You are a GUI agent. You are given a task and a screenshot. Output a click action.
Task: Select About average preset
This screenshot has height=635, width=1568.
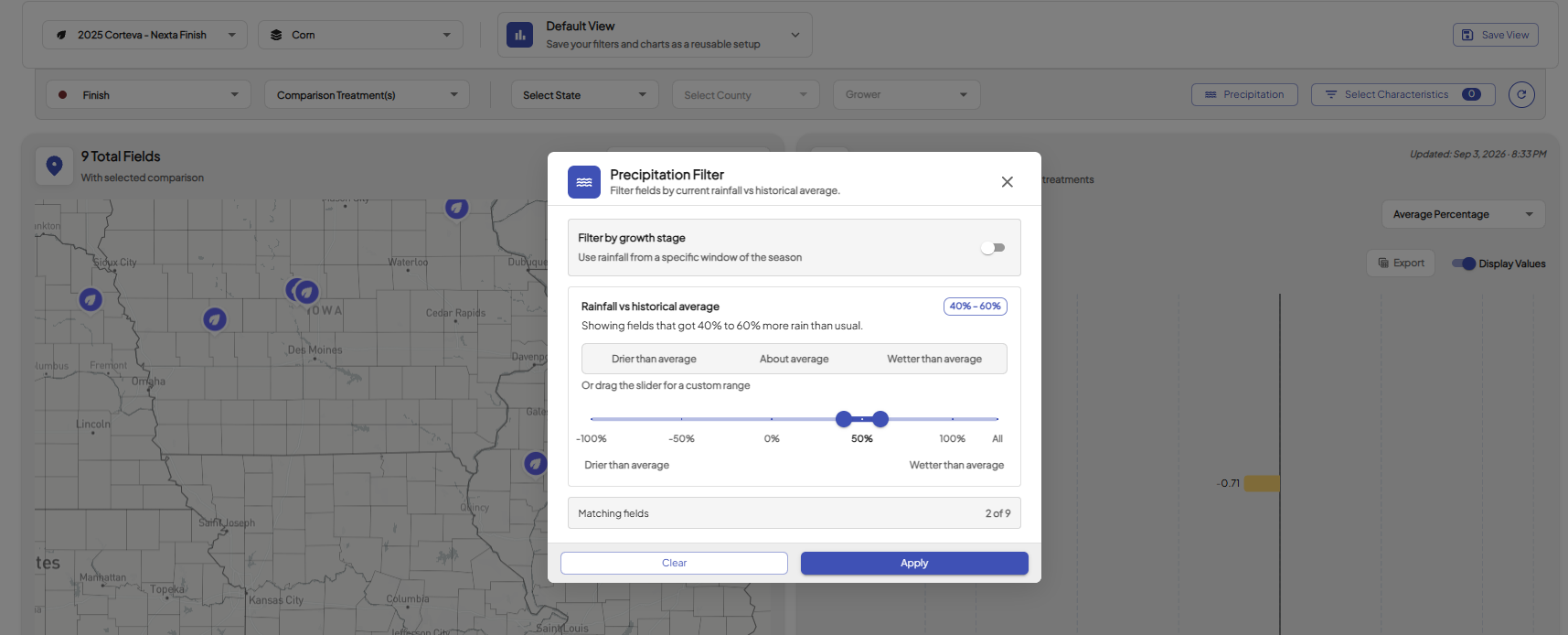pos(794,359)
